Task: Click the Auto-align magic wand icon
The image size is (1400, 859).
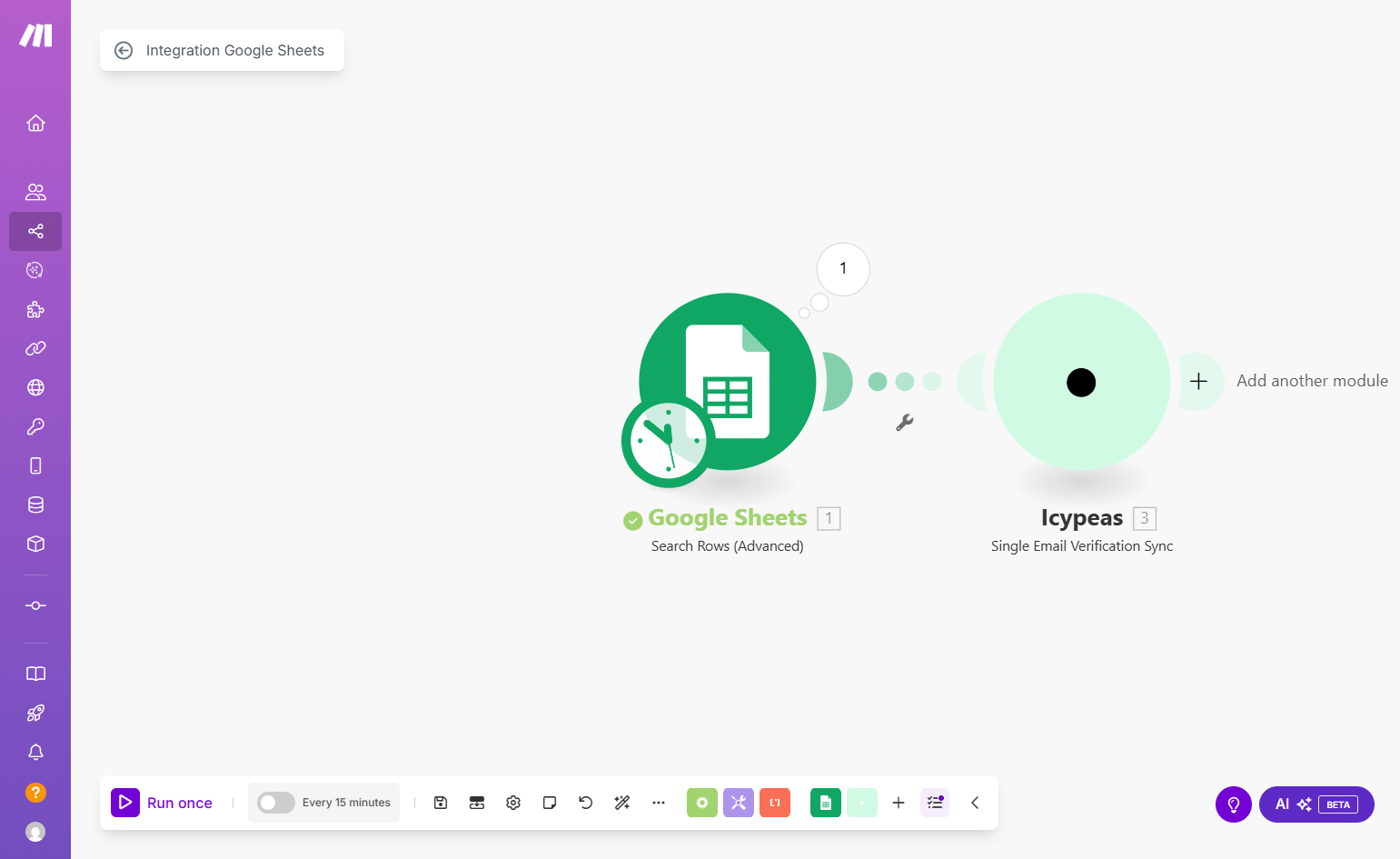Action: [622, 803]
